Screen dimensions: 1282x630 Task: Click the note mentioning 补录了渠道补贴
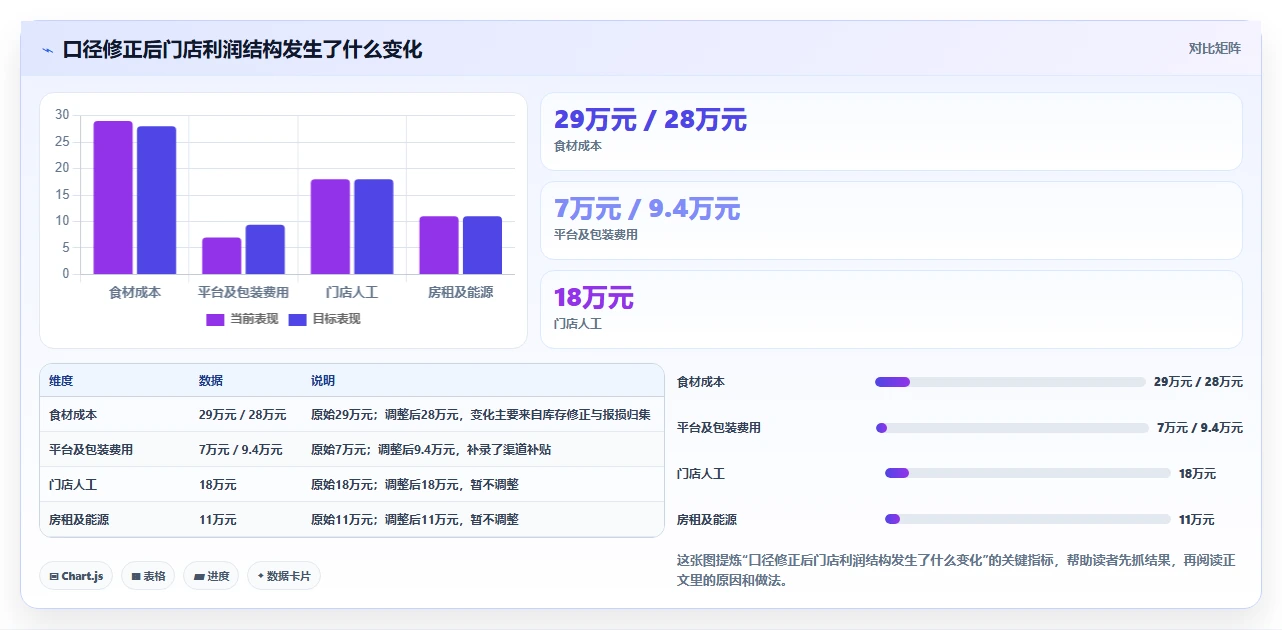[x=431, y=450]
